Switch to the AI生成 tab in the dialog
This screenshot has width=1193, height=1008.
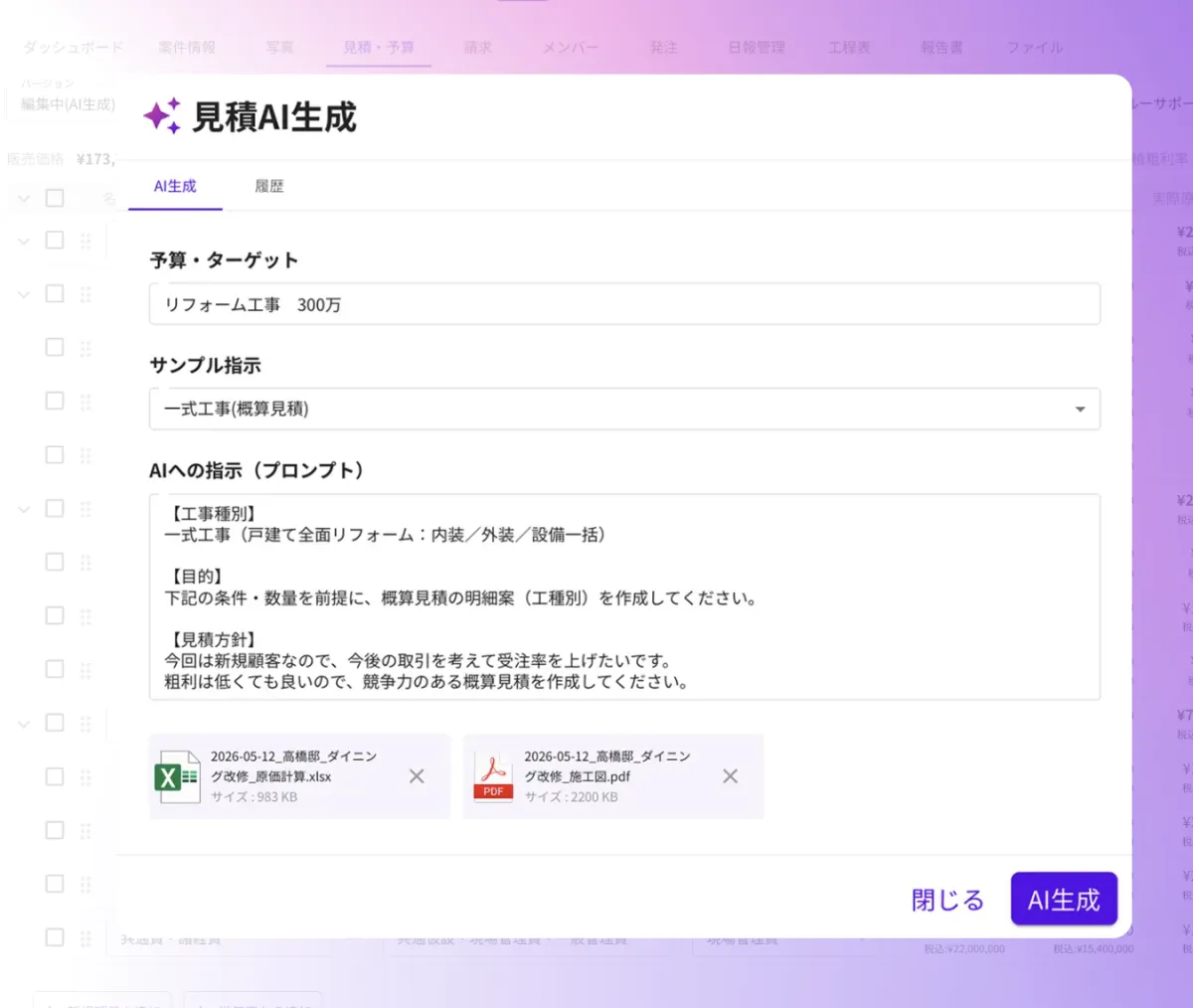[x=175, y=186]
